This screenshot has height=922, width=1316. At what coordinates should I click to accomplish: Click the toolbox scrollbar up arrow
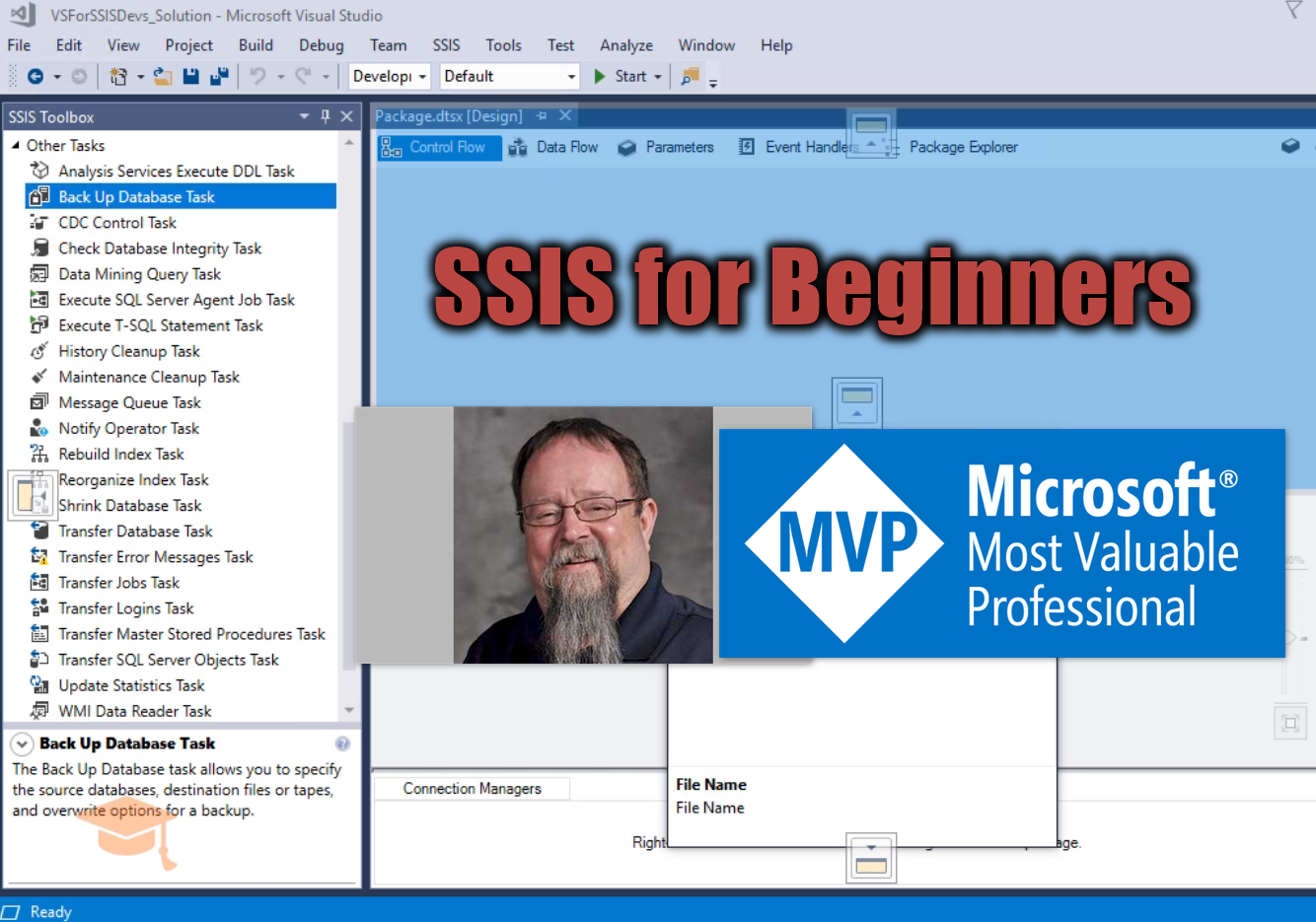click(x=349, y=143)
